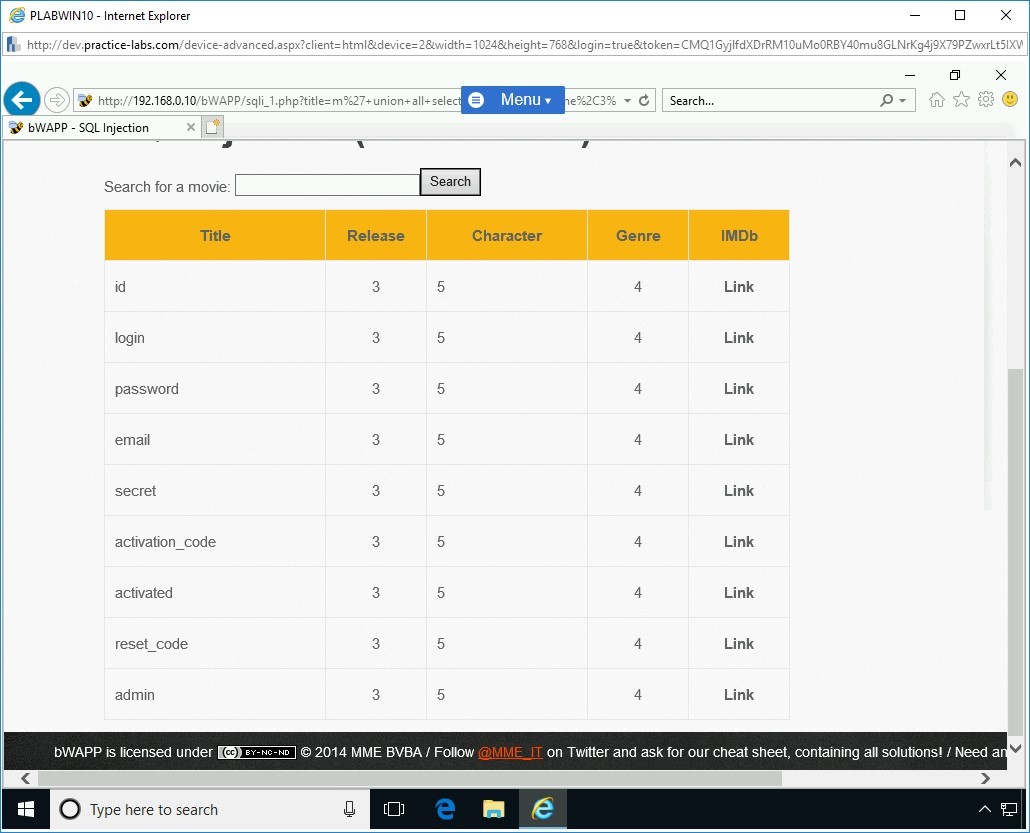
Task: Refresh the current bWAPP page
Action: (x=644, y=101)
